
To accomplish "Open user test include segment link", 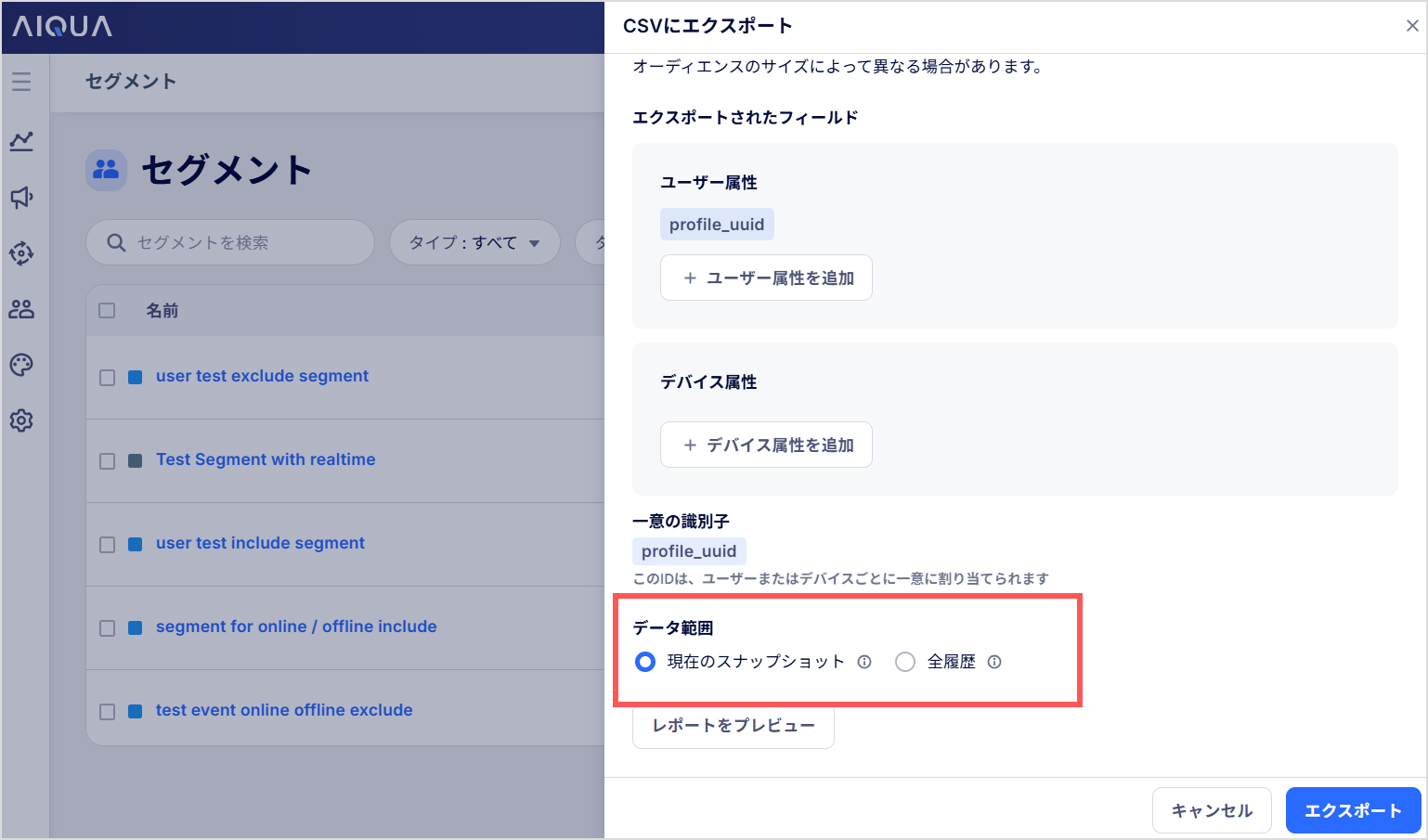I will click(x=260, y=543).
